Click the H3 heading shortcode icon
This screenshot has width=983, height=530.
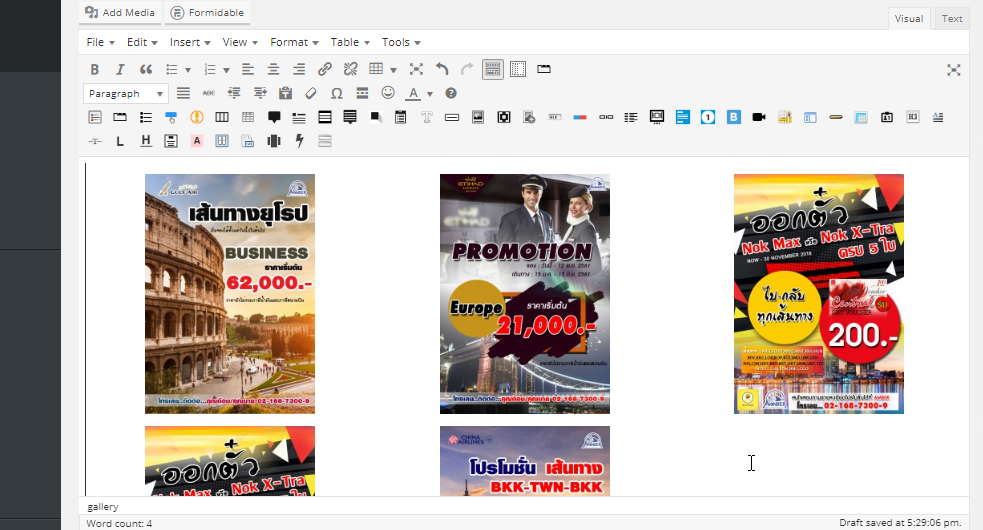click(x=913, y=117)
